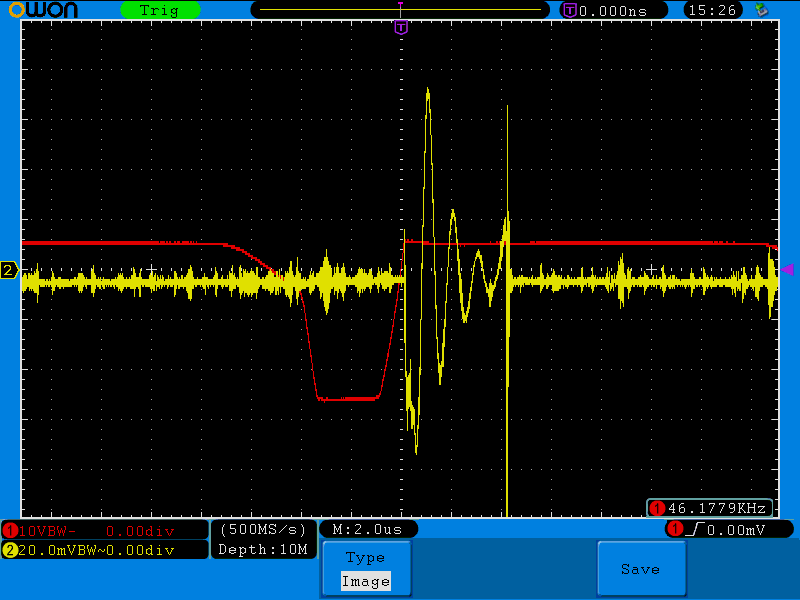Click the yellow channel 2 ground marker

(x=9, y=270)
